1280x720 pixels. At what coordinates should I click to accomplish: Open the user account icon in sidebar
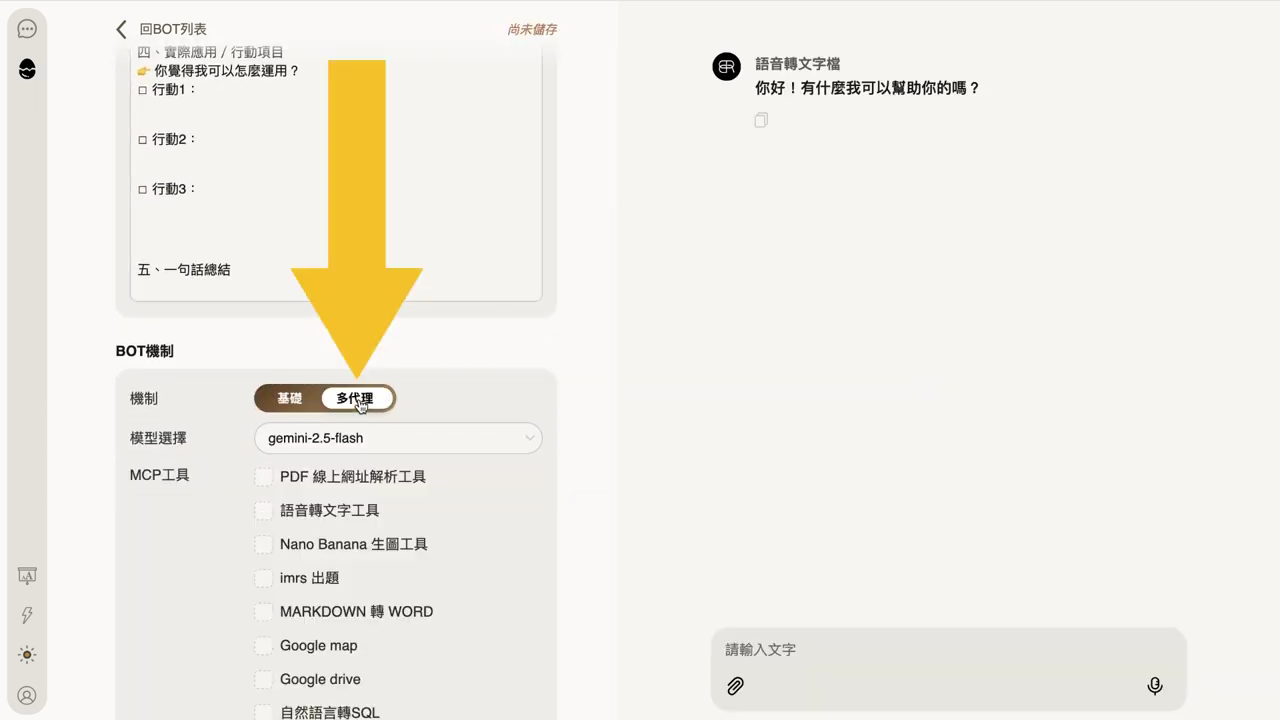(27, 695)
